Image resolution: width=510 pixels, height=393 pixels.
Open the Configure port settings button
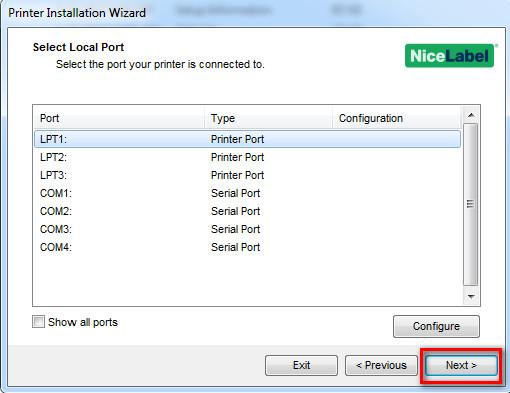click(436, 326)
